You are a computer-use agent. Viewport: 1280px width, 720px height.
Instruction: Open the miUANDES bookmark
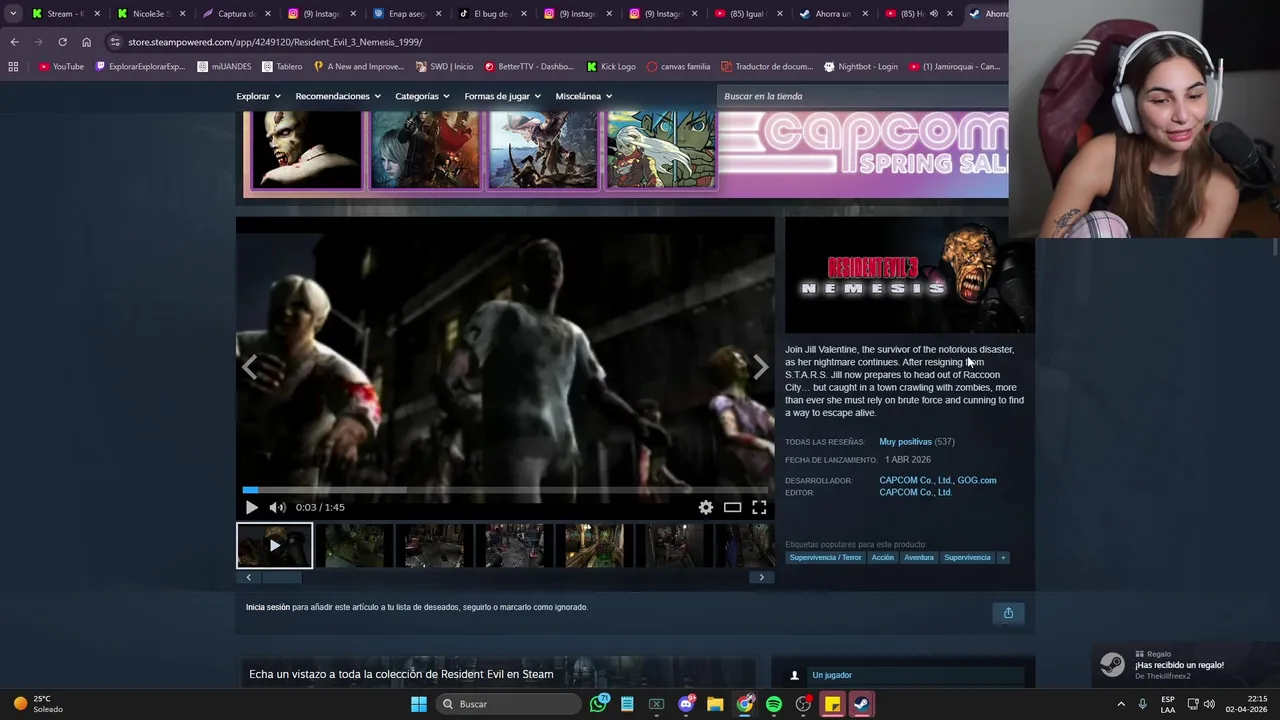click(223, 67)
